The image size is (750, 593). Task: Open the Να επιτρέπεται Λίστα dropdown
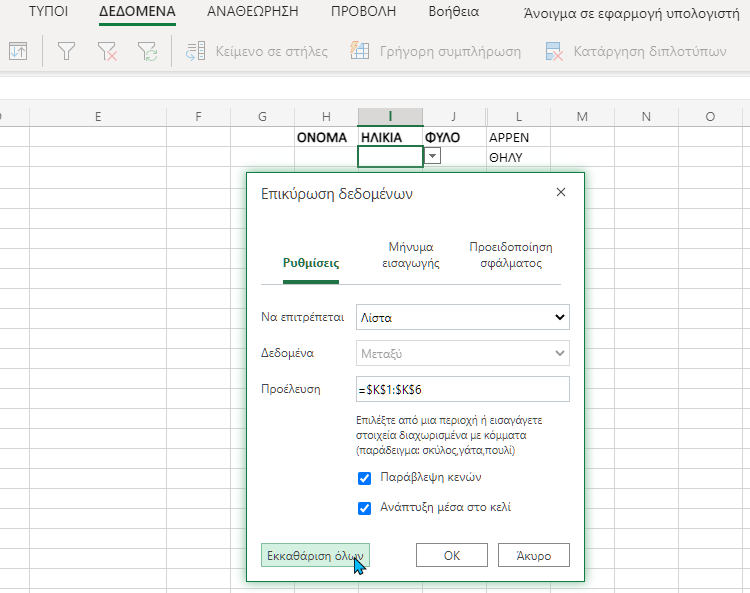pos(463,317)
